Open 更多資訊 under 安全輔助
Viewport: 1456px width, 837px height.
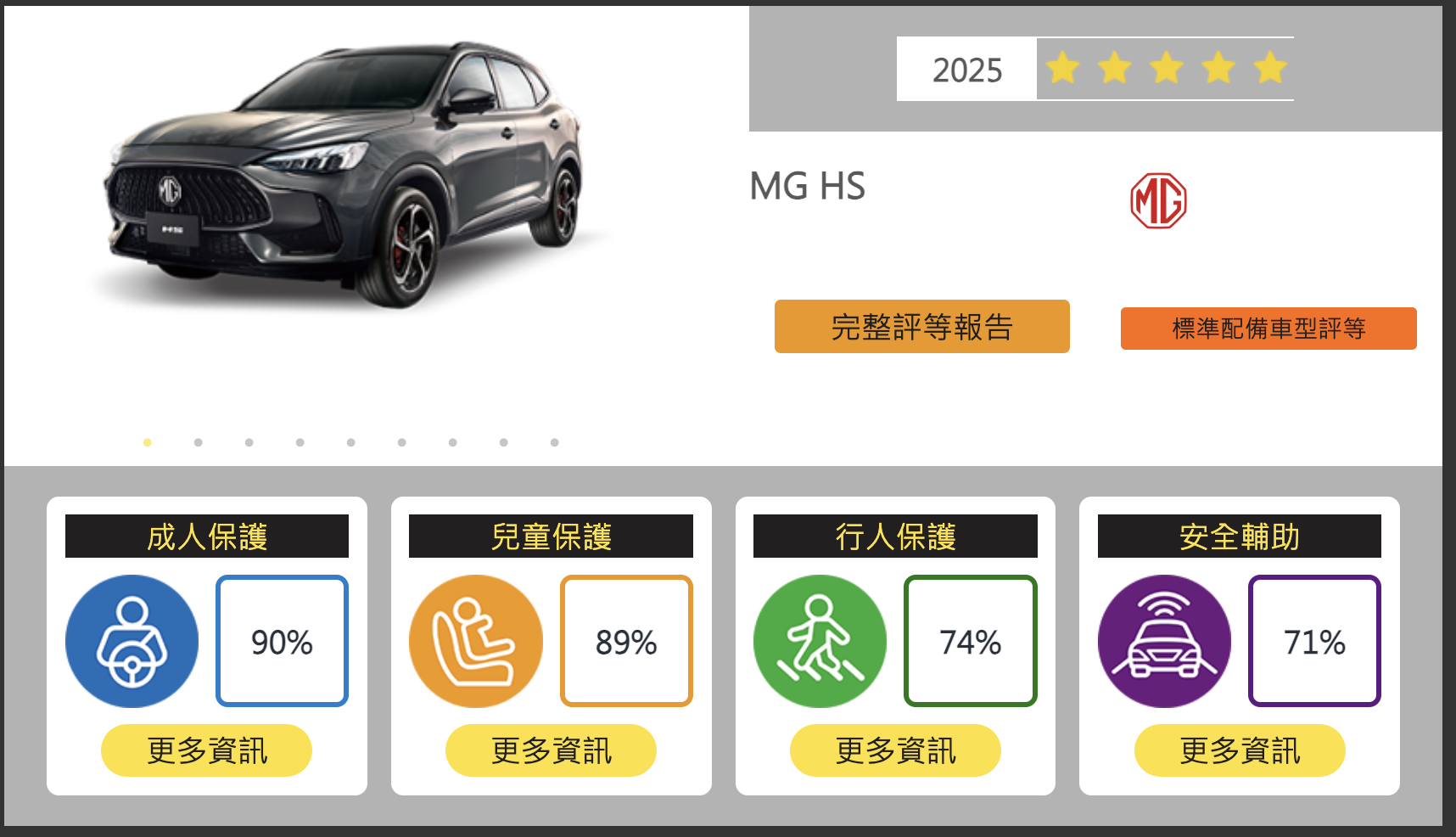[1240, 750]
